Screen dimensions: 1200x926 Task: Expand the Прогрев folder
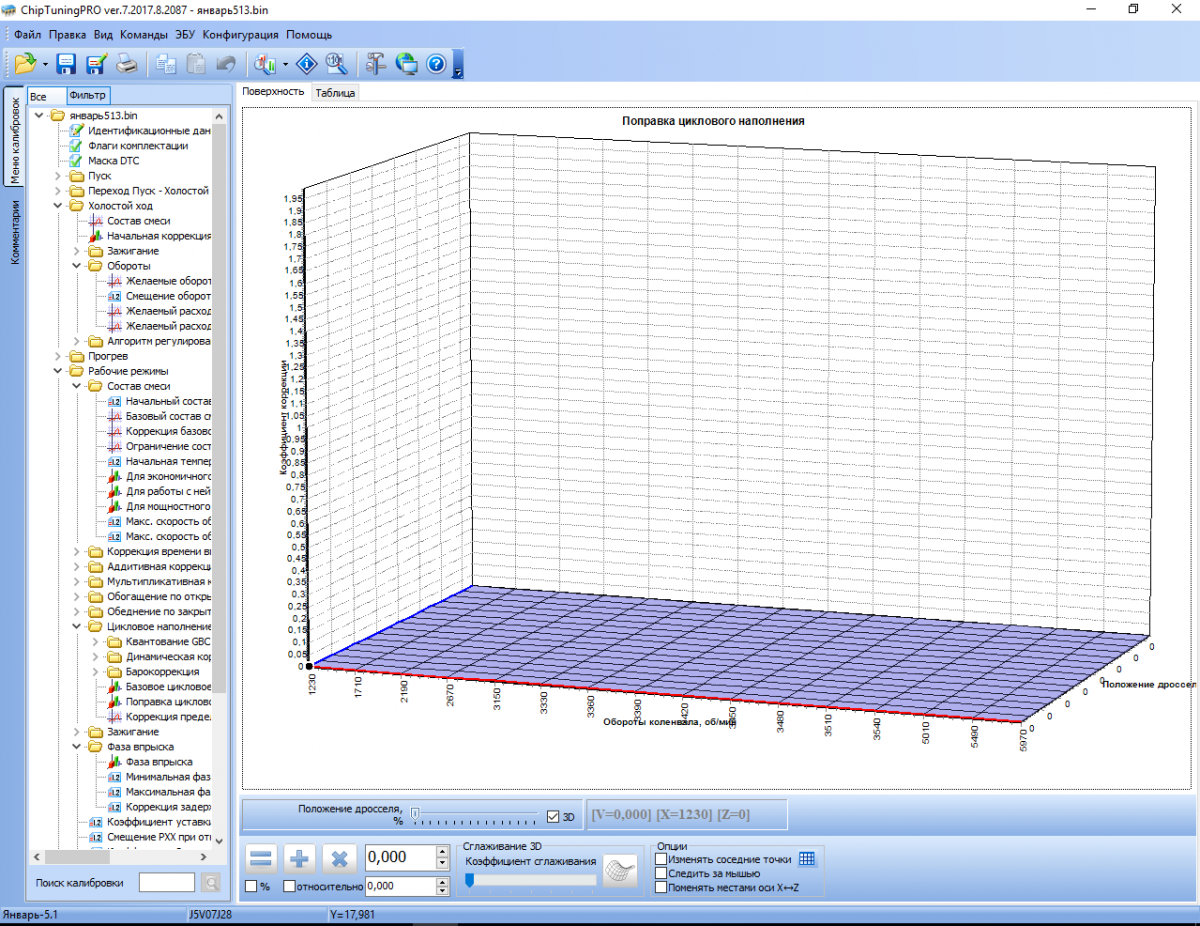click(x=59, y=356)
